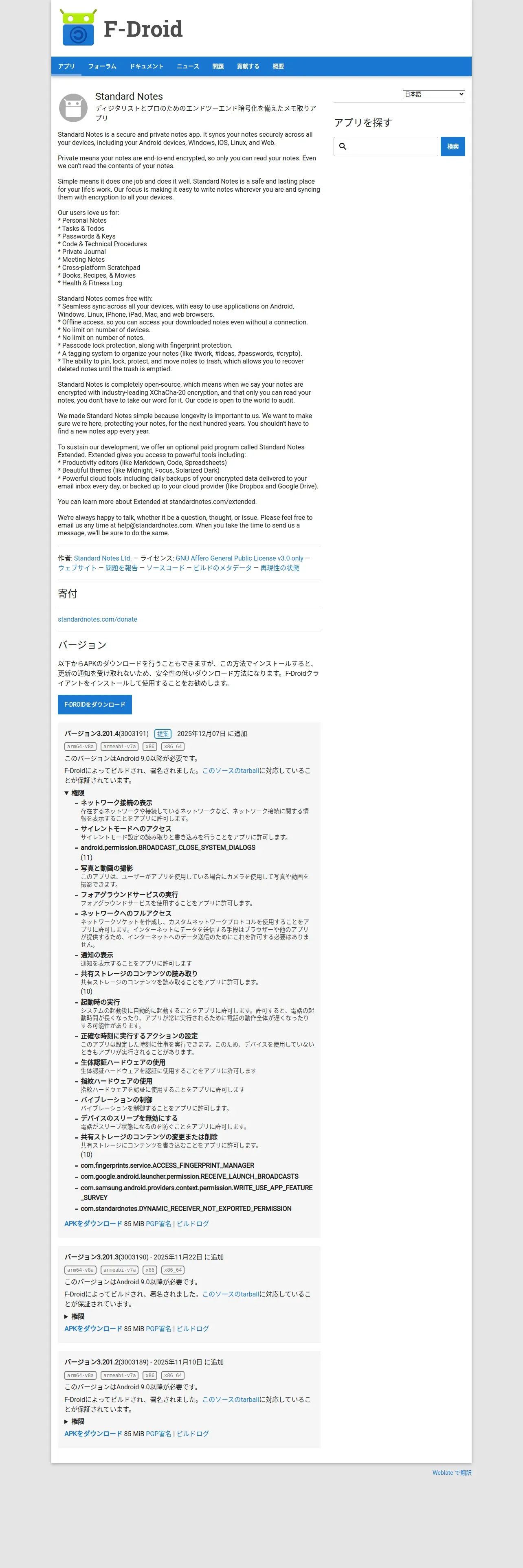Click the magnifier icon in search field
This screenshot has height=1568, width=523.
(343, 147)
